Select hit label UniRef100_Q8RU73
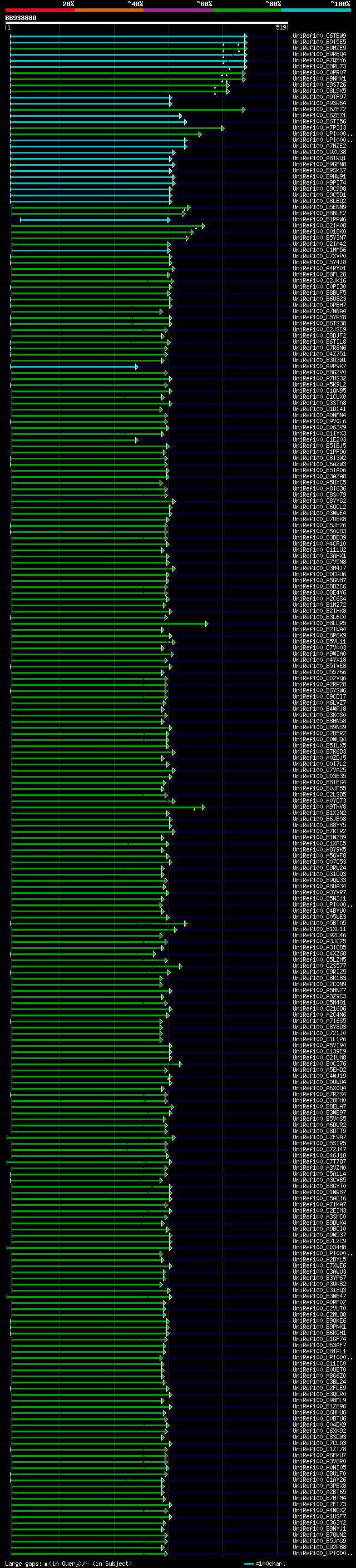 tap(319, 66)
